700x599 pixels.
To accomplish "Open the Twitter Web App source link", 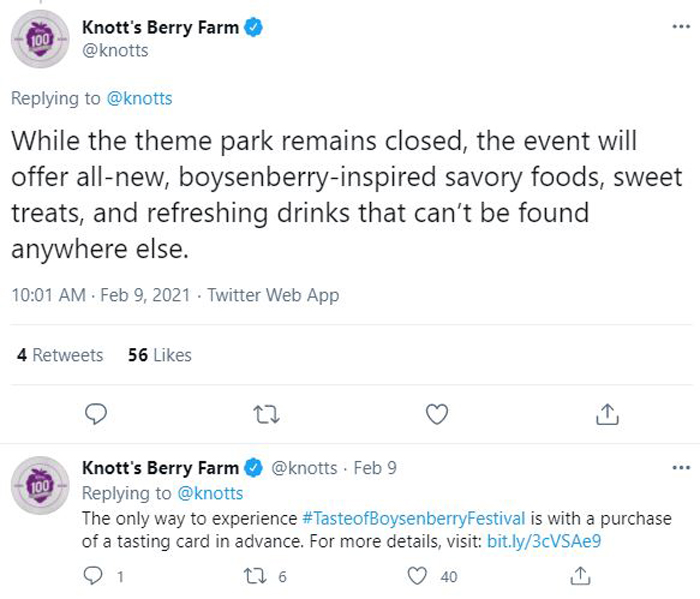I will [x=273, y=295].
